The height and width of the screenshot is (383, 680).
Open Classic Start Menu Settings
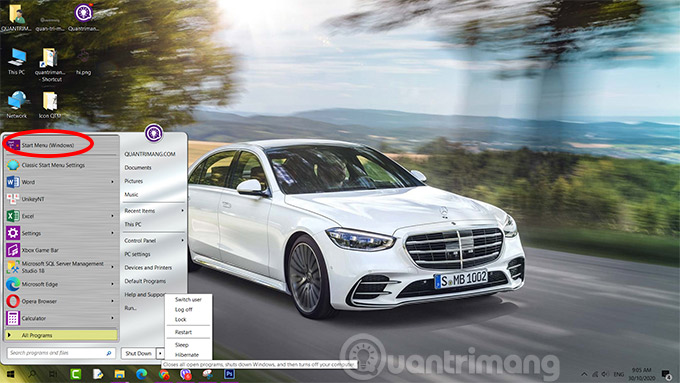pyautogui.click(x=62, y=165)
